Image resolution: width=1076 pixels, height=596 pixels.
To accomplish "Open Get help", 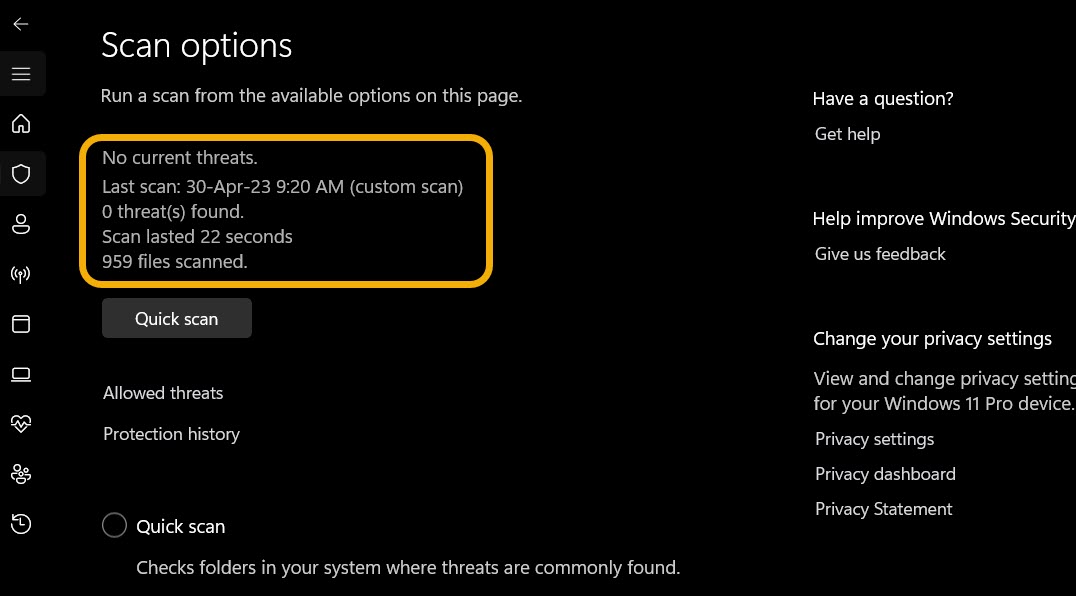I will tap(847, 133).
